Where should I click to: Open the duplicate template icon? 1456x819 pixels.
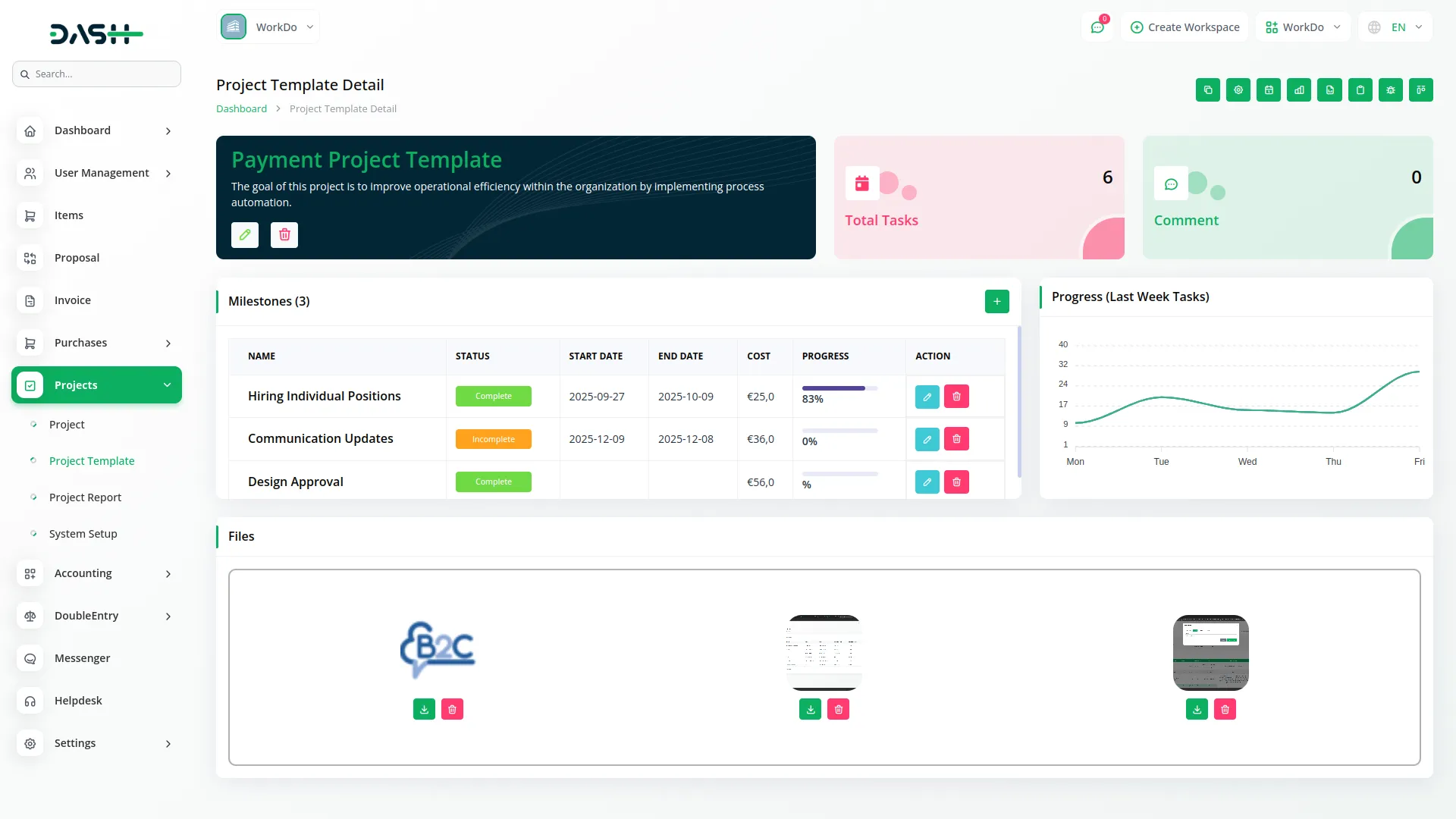(x=1208, y=89)
